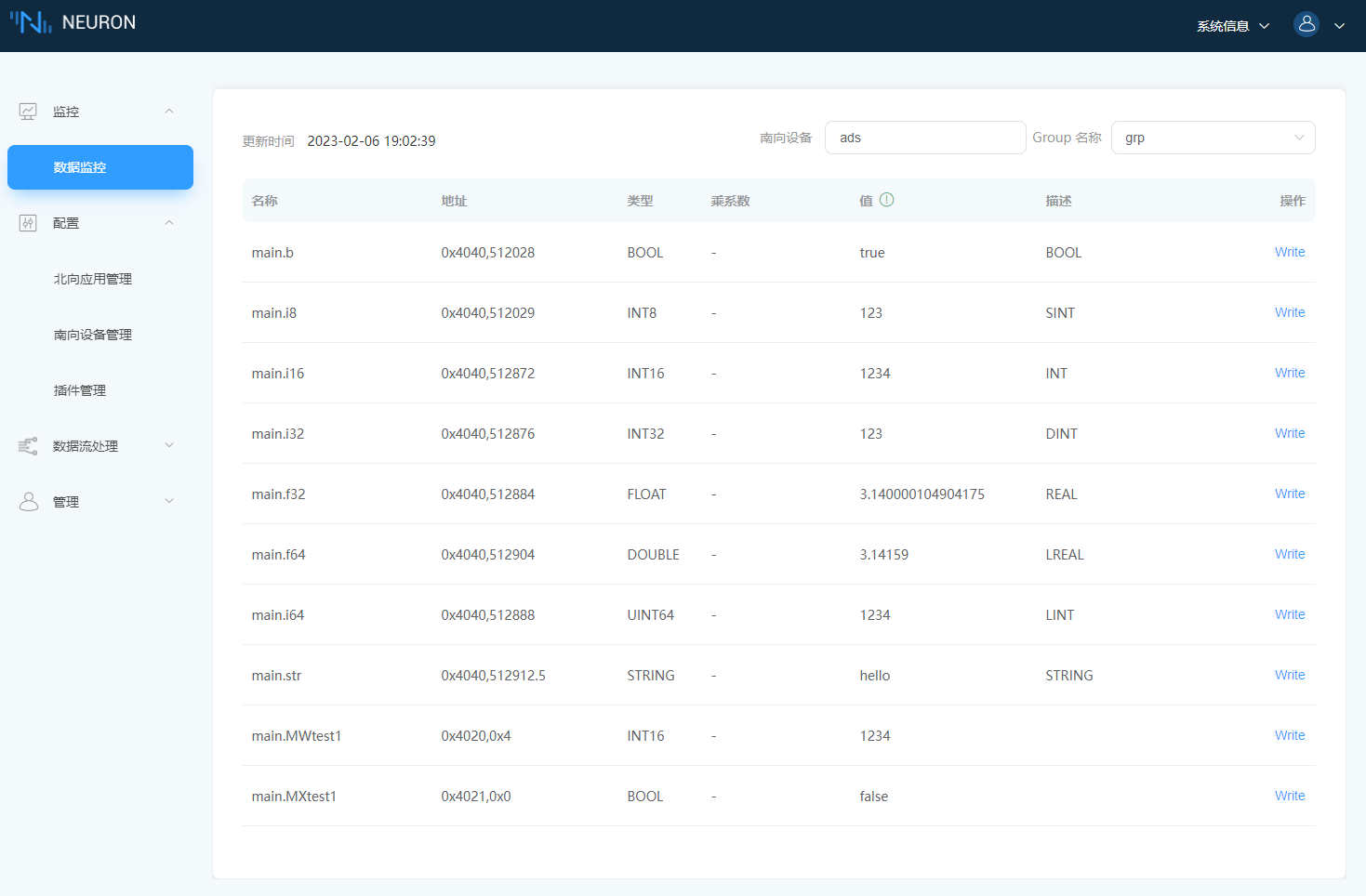Select the 监控 monitor chart icon in sidebar
Image resolution: width=1366 pixels, height=896 pixels.
[x=29, y=111]
